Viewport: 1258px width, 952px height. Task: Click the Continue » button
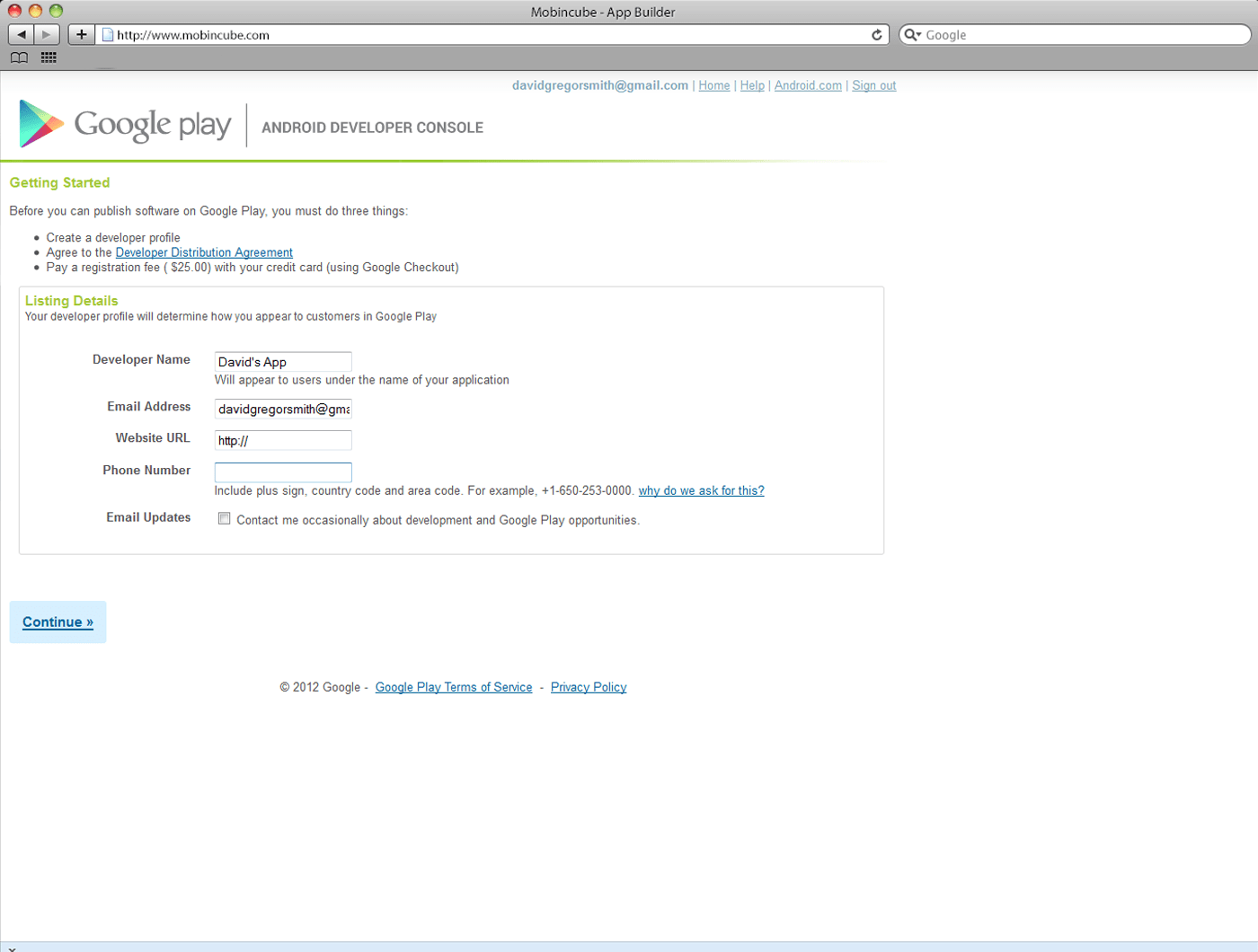pos(58,621)
